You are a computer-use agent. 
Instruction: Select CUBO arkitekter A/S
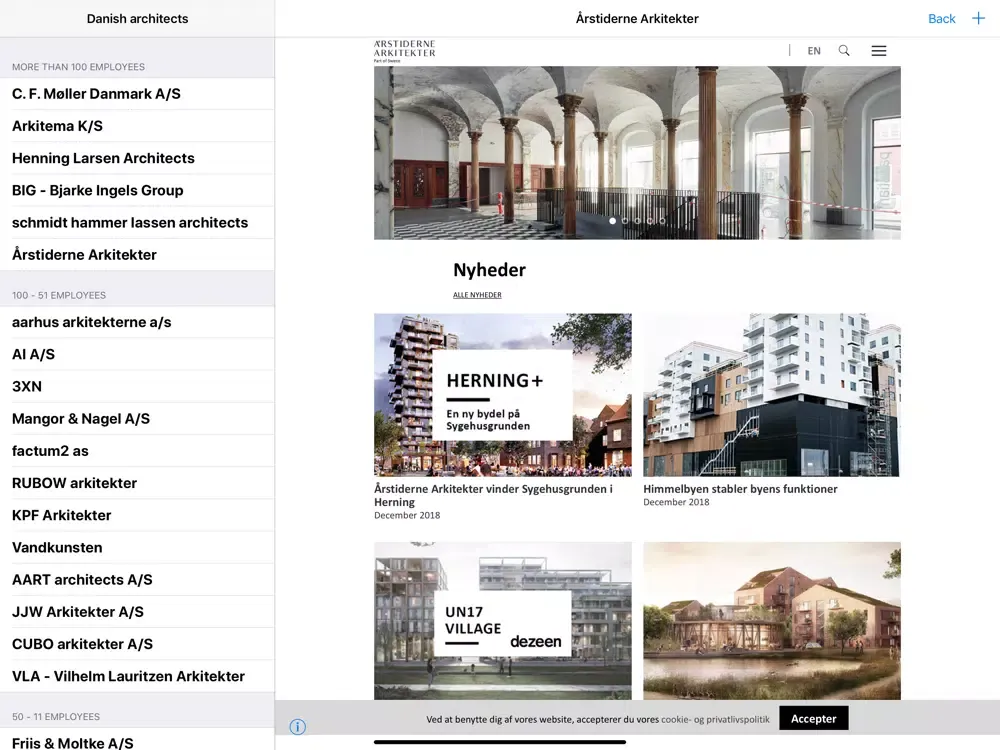coord(137,644)
